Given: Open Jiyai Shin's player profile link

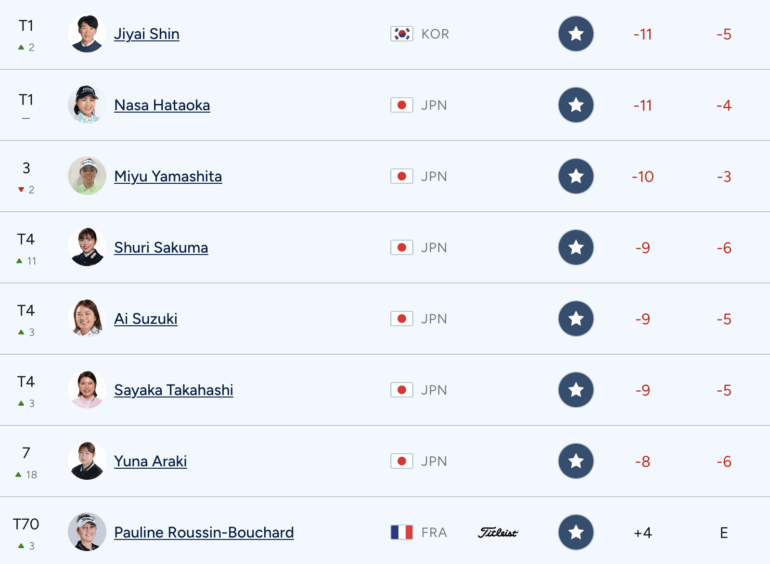Looking at the screenshot, I should coord(147,34).
